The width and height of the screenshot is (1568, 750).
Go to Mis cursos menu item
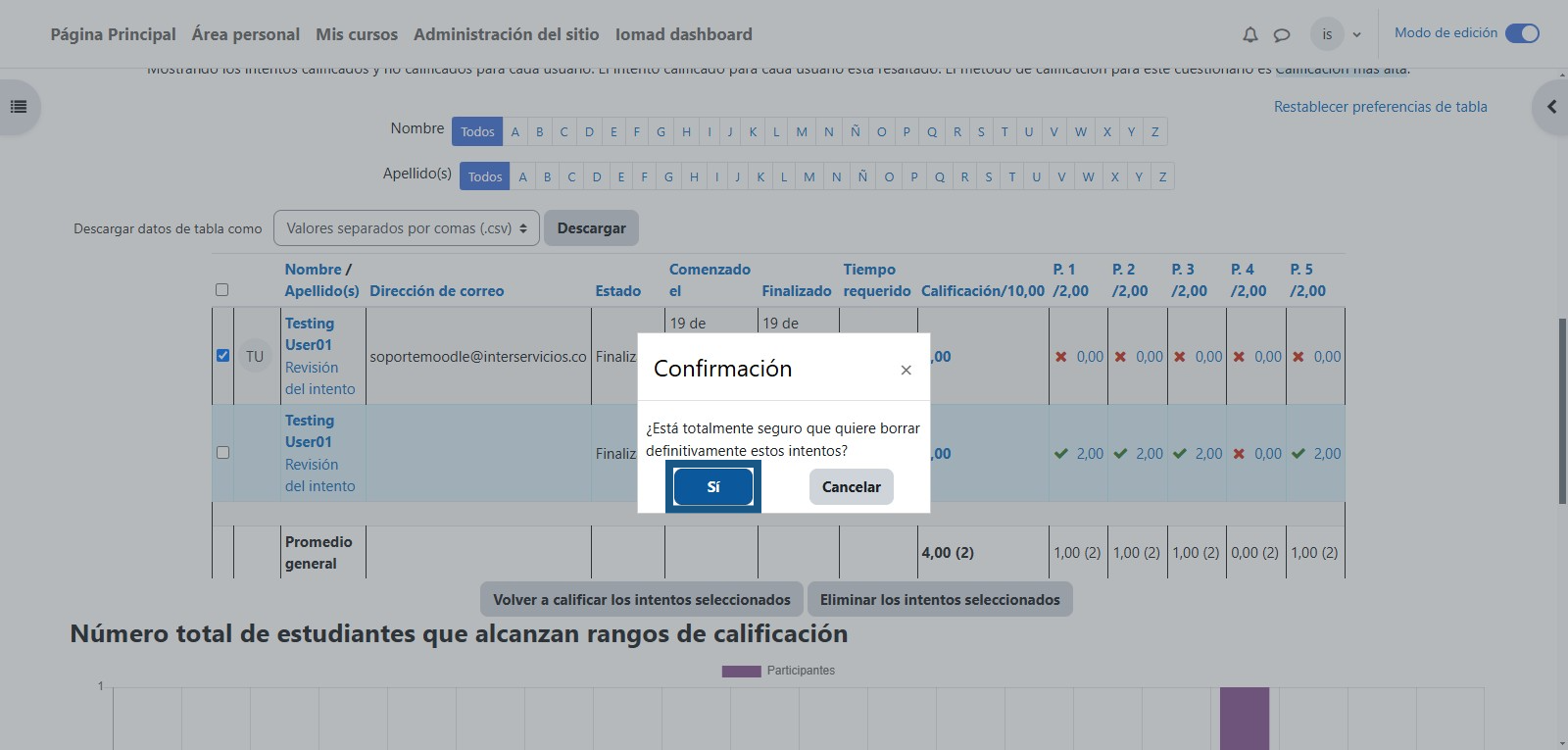(357, 34)
